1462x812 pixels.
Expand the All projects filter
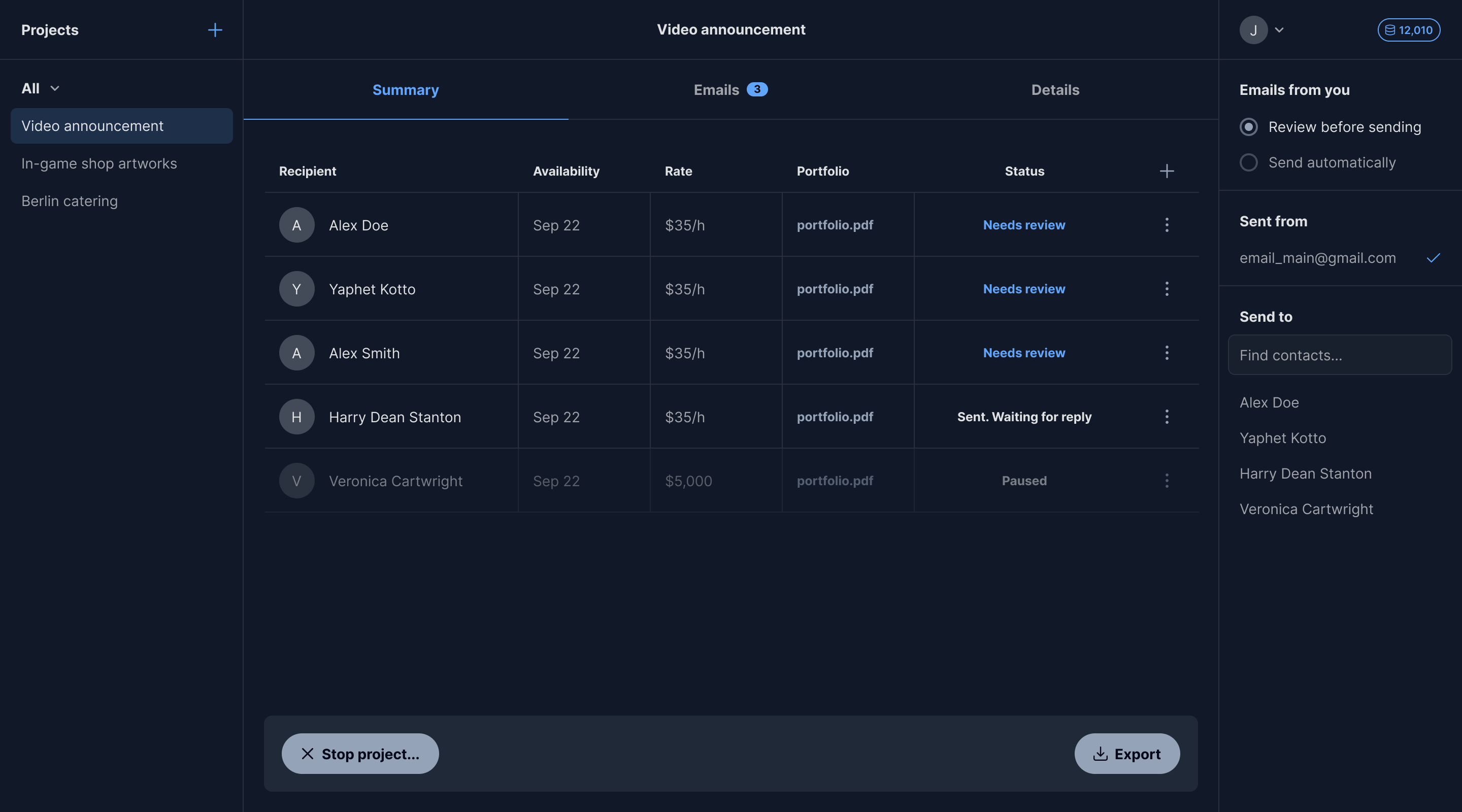point(40,88)
